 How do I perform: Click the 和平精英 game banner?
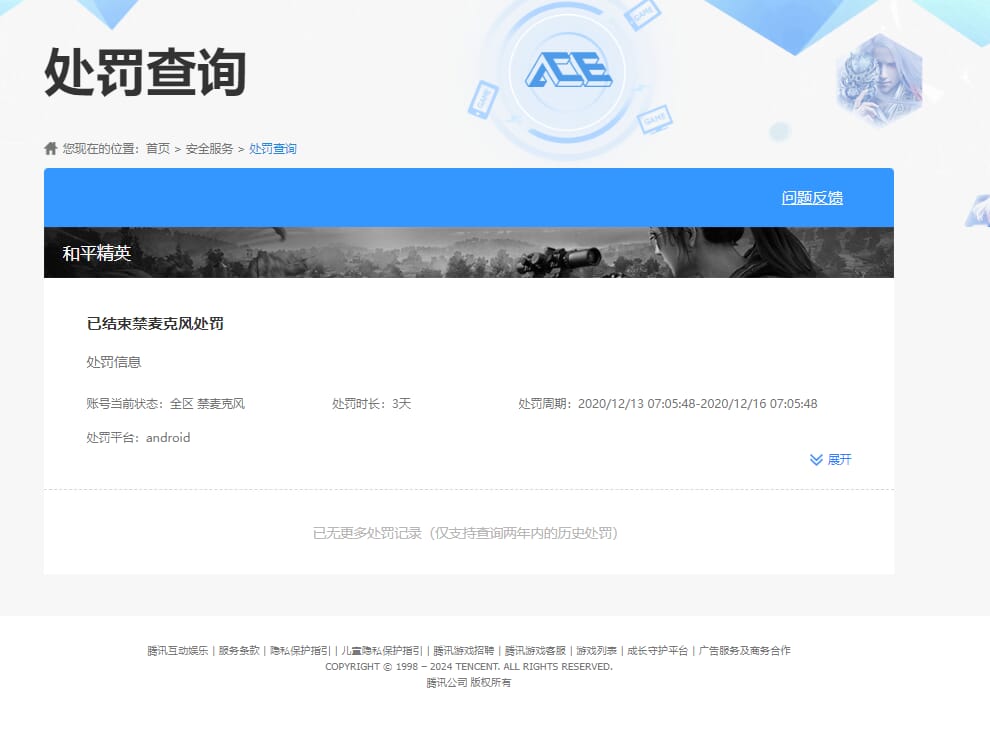point(468,253)
